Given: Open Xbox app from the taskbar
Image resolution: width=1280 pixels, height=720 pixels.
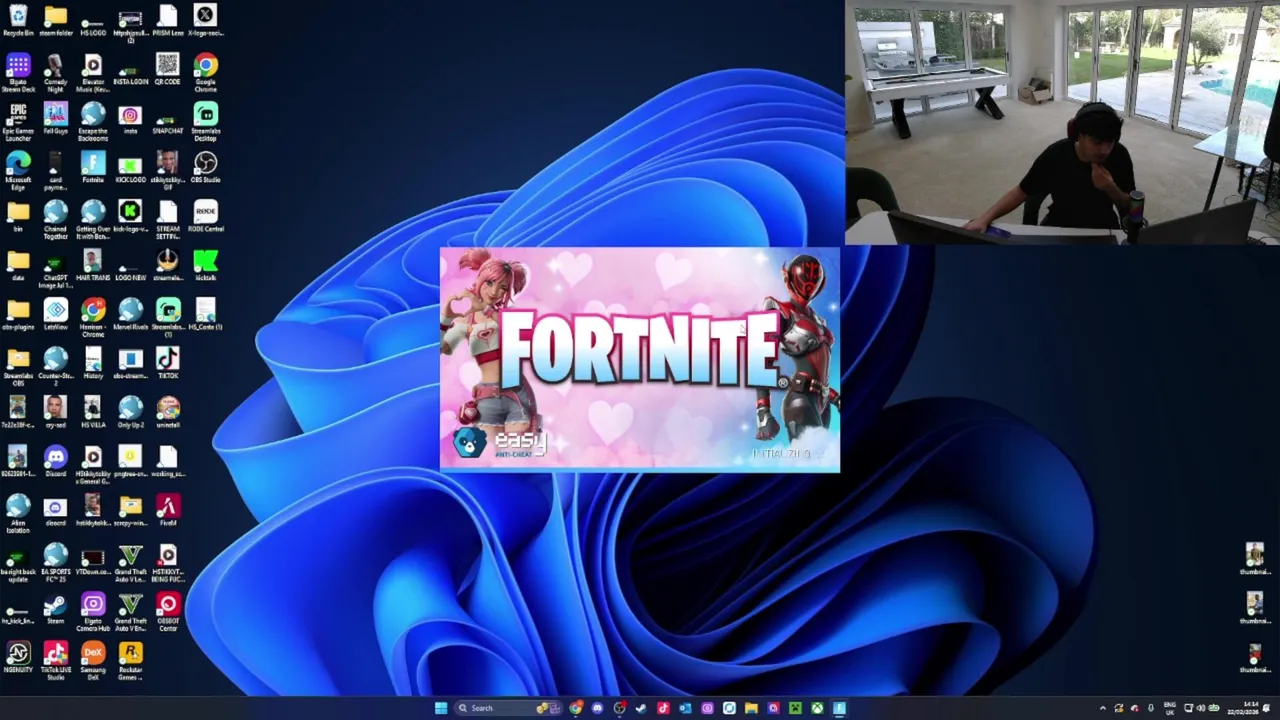Looking at the screenshot, I should [817, 708].
